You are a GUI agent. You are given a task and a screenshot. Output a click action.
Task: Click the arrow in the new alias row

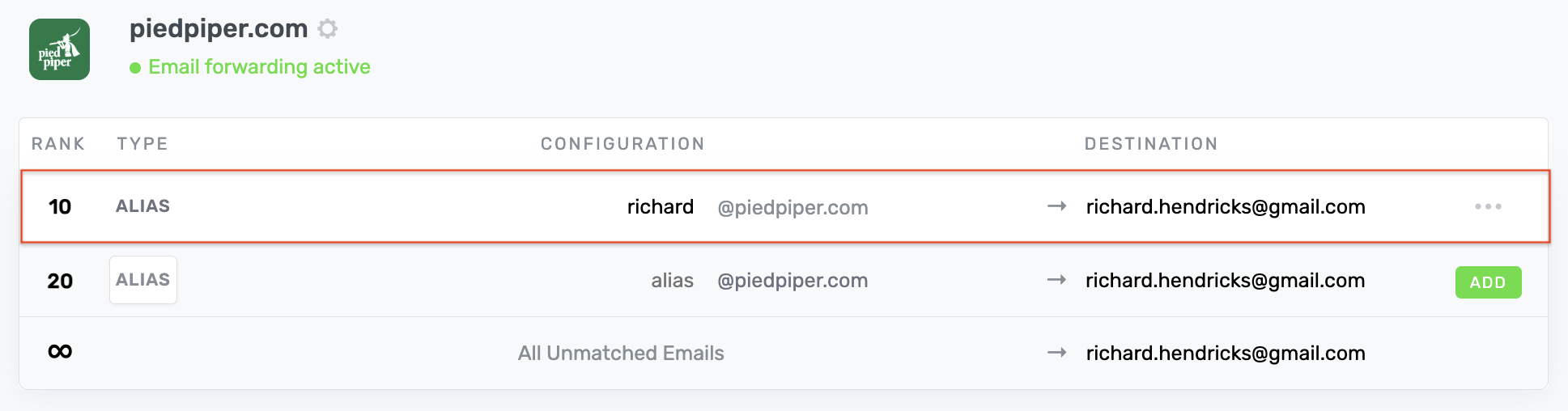pyautogui.click(x=1056, y=280)
